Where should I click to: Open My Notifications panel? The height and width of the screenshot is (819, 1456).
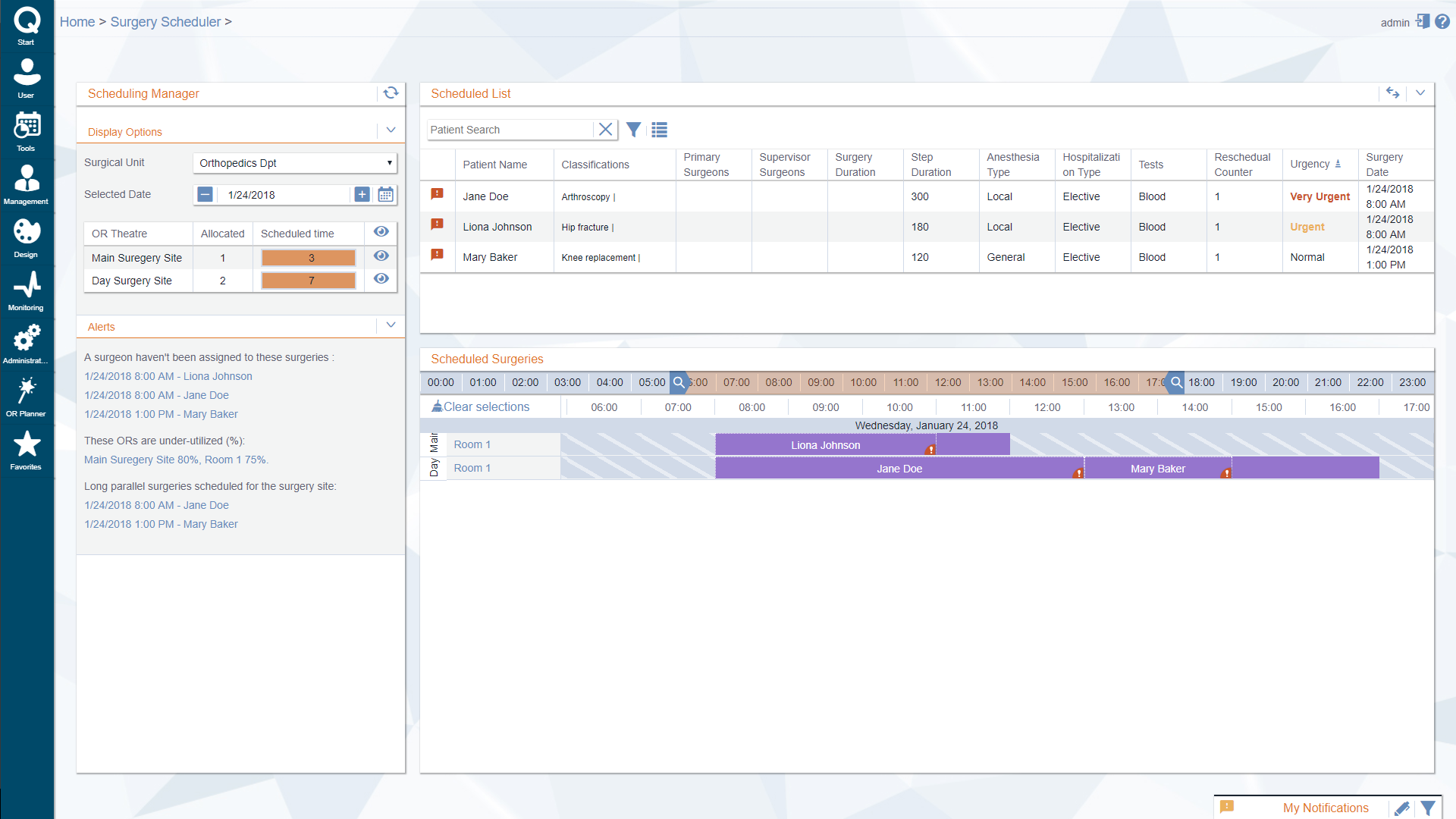(x=1326, y=808)
